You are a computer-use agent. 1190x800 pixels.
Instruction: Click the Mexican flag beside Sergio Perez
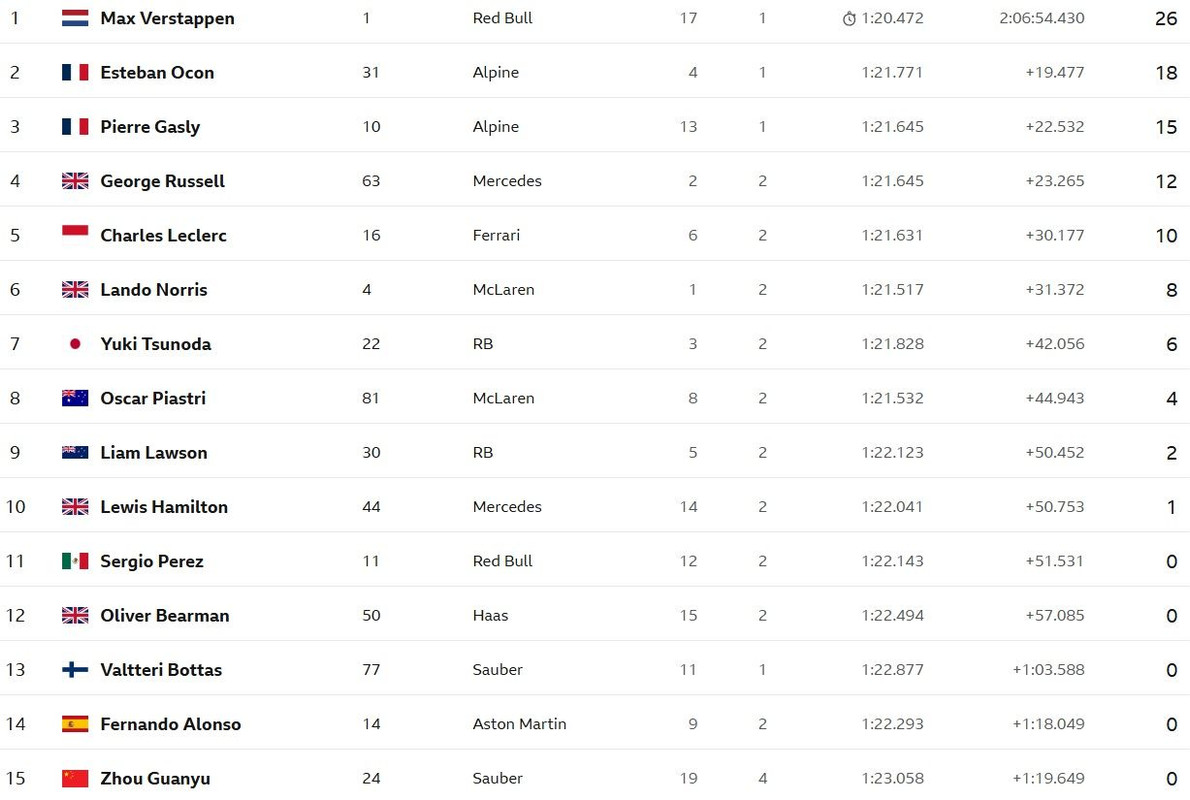pyautogui.click(x=75, y=561)
